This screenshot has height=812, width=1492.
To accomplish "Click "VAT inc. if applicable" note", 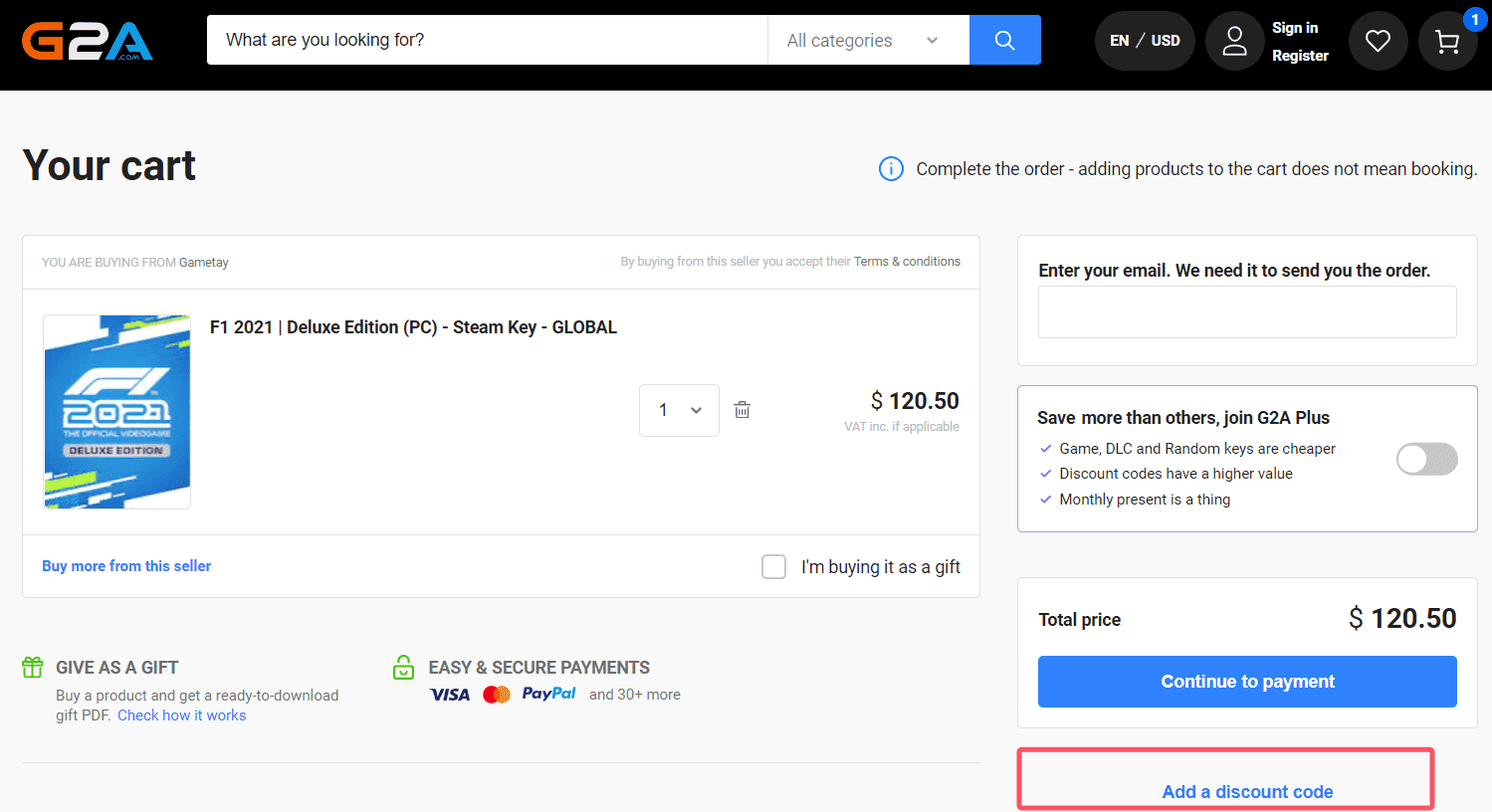I will click(902, 427).
